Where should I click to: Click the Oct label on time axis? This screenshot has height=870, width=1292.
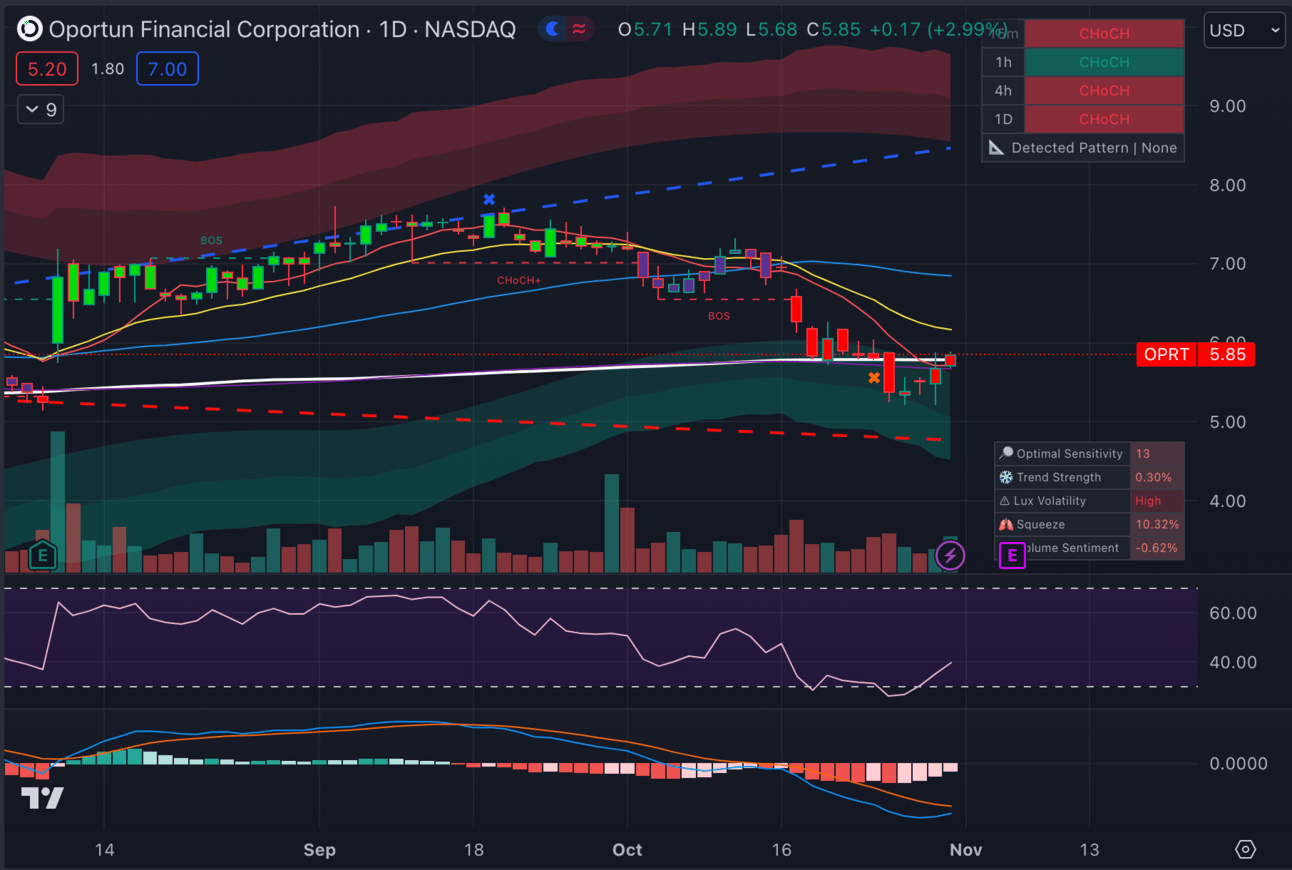(x=627, y=850)
